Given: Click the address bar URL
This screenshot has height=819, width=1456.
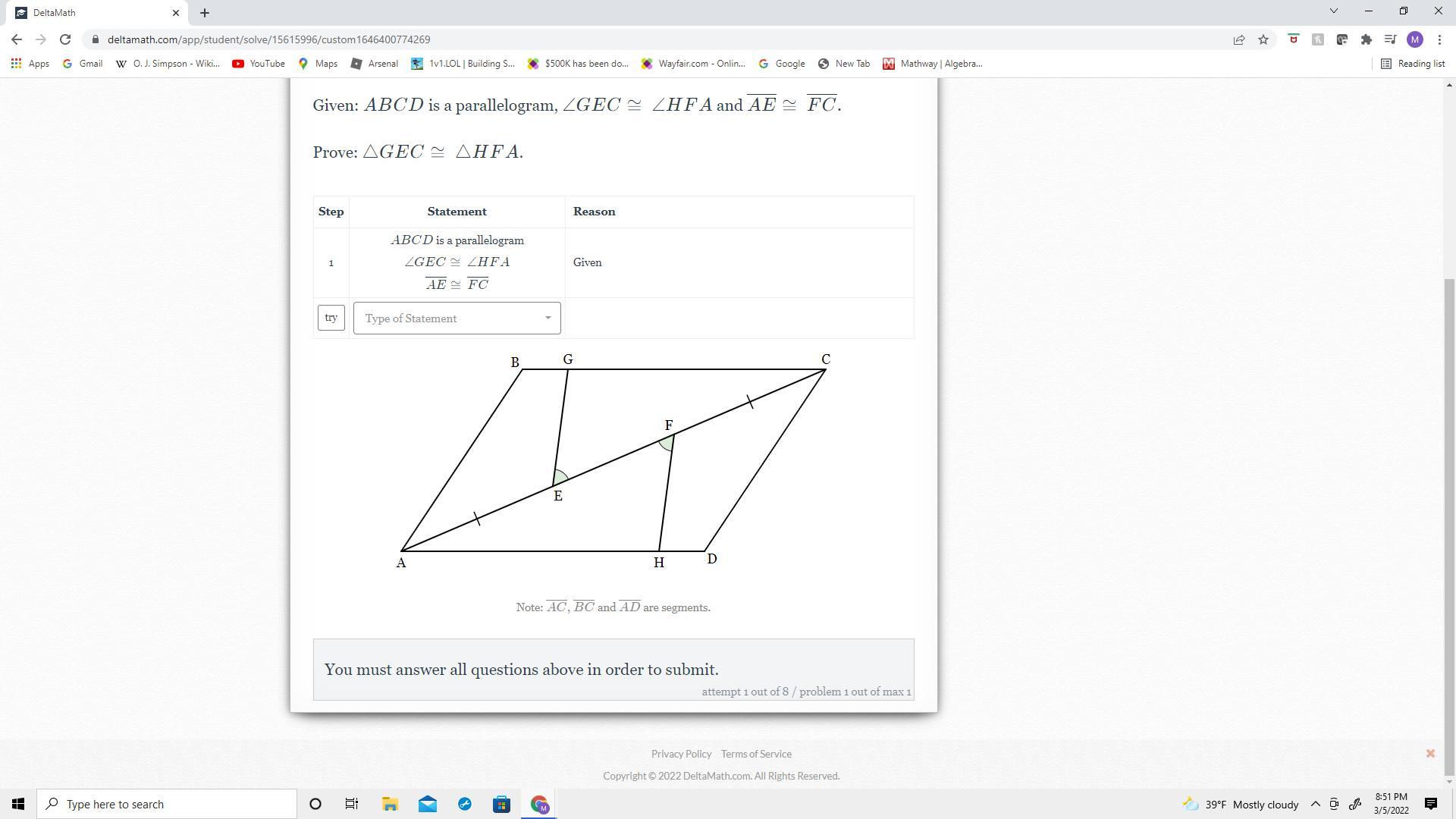Looking at the screenshot, I should click(x=269, y=39).
